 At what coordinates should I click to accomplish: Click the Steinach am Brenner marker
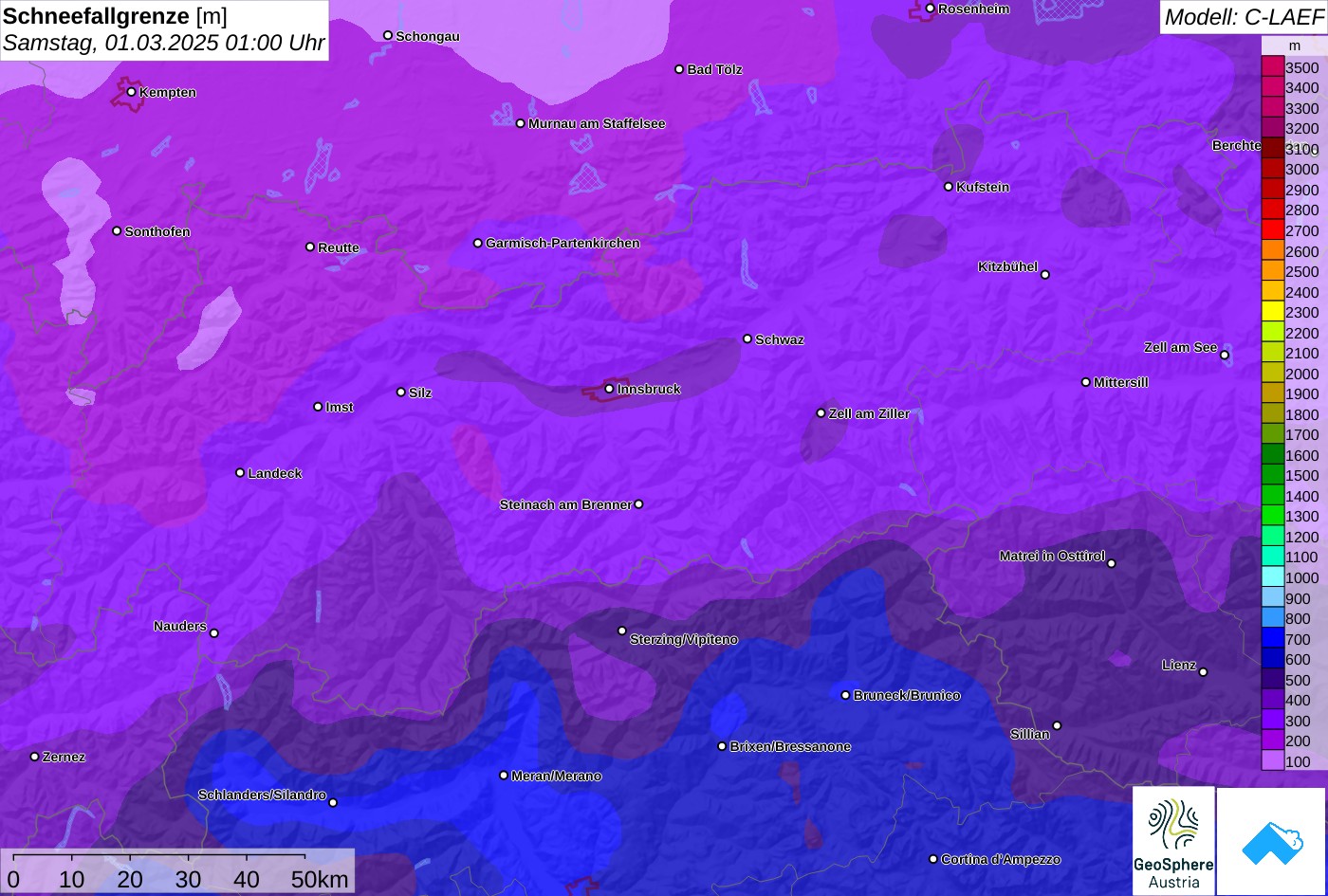[638, 504]
